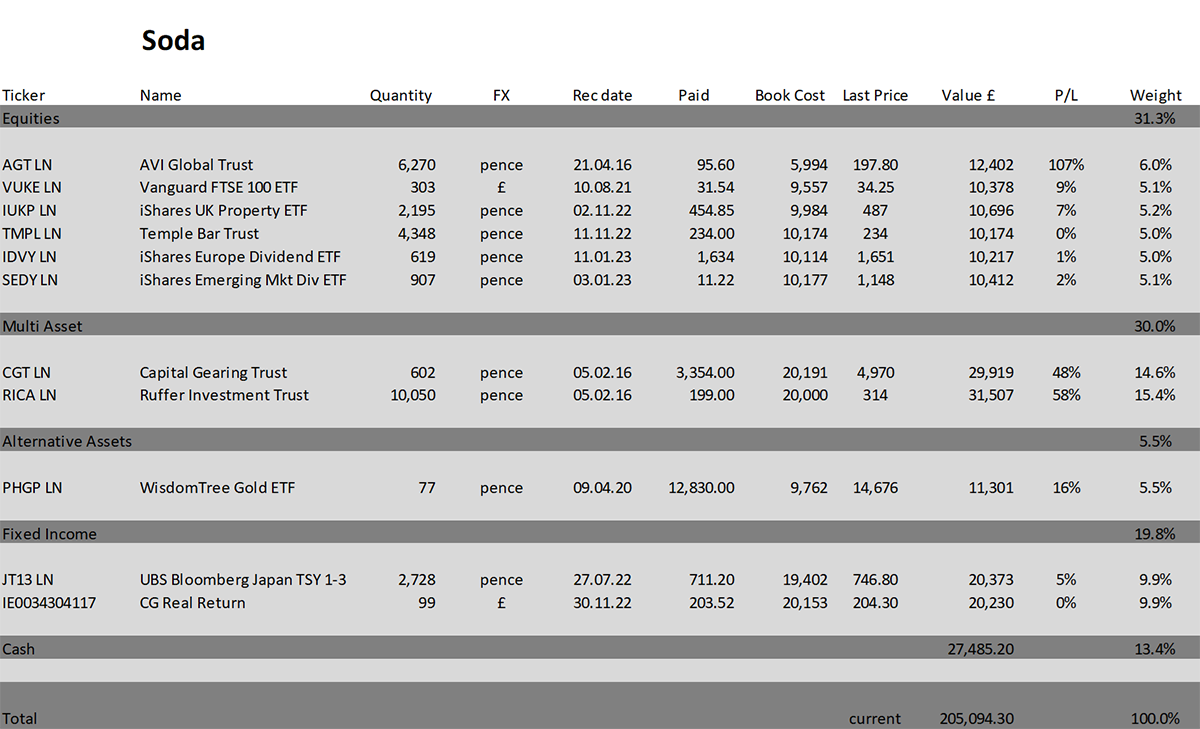Select iShares Europe Dividend ETF name
This screenshot has width=1200, height=729.
240,257
